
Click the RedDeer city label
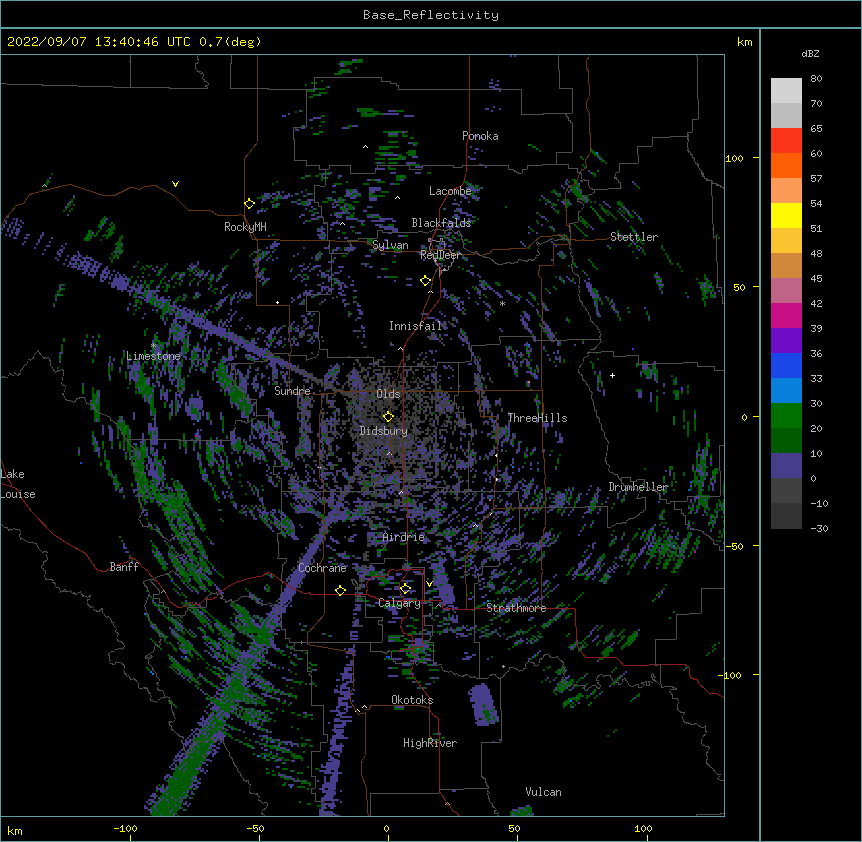coord(440,255)
